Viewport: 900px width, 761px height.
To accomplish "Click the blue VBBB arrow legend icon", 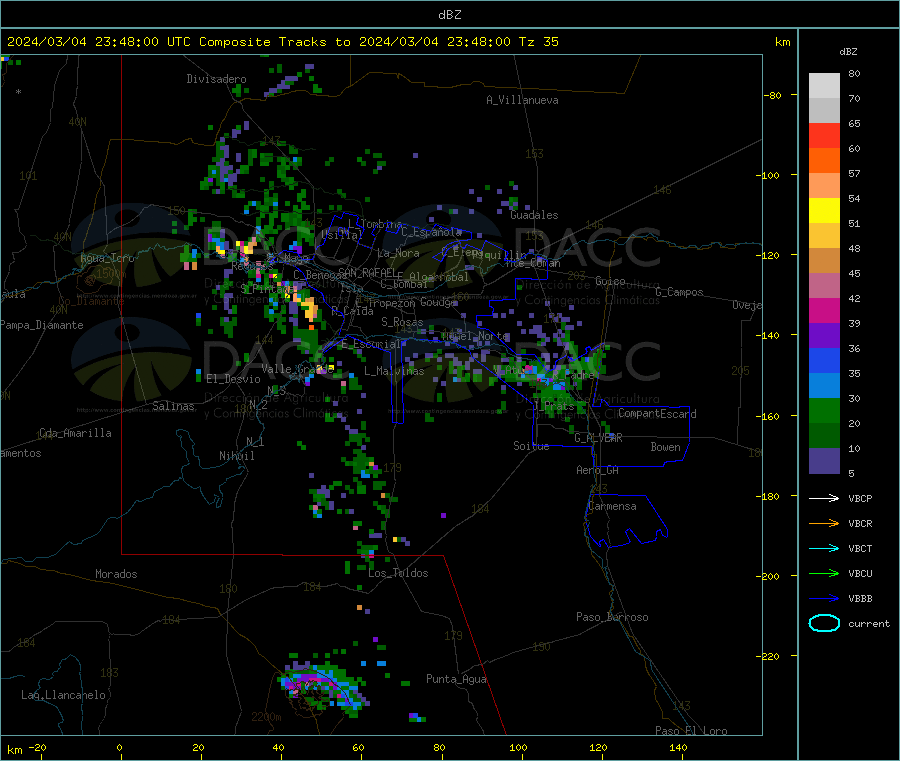I will (x=824, y=598).
